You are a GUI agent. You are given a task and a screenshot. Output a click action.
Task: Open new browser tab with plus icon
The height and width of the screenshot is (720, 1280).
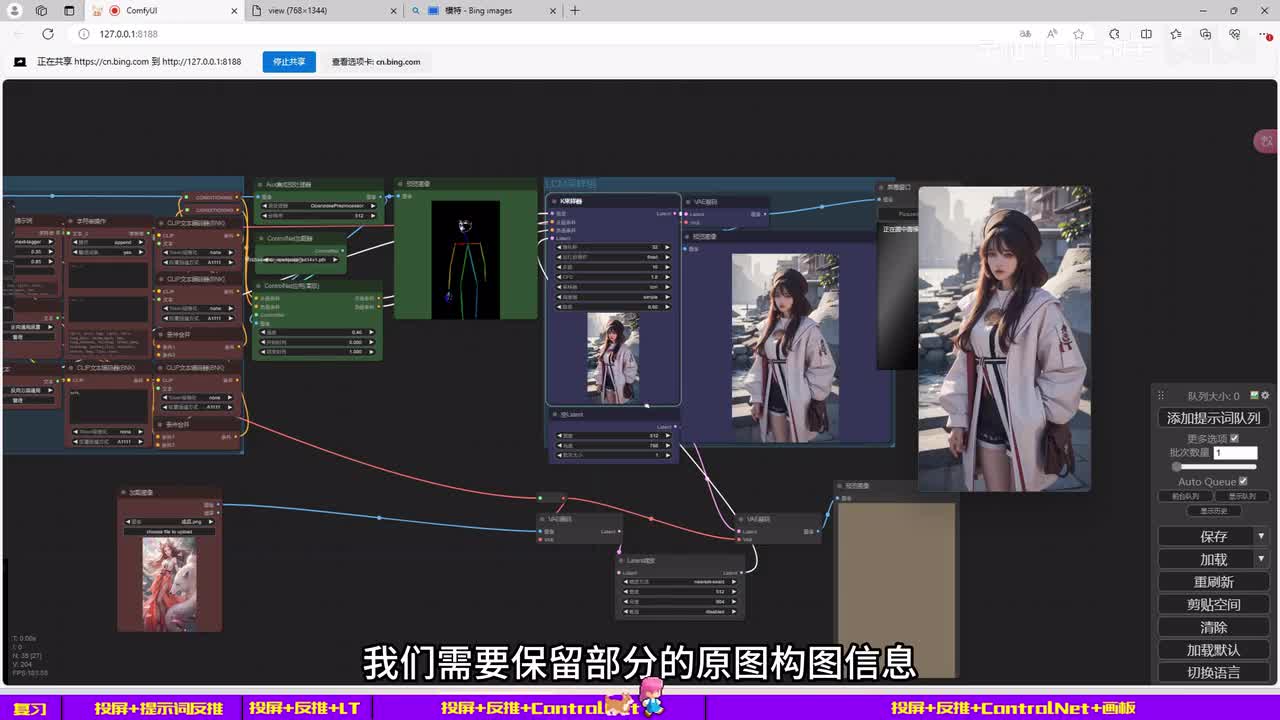pos(575,11)
